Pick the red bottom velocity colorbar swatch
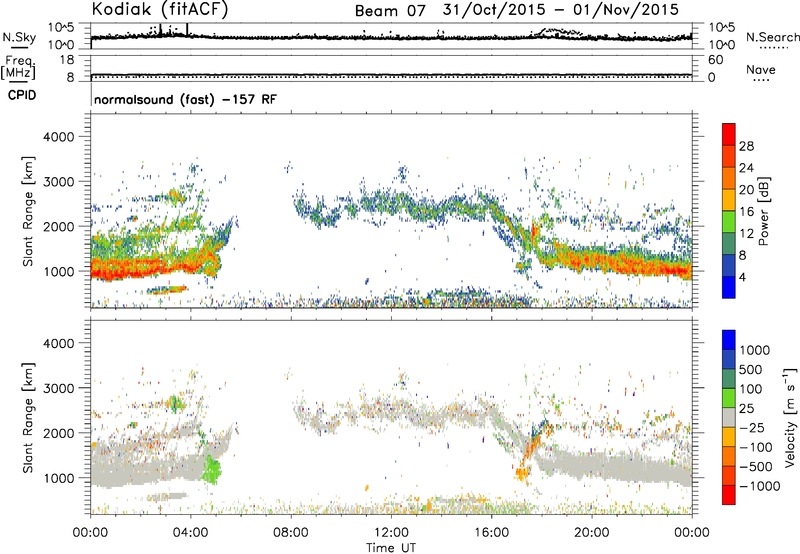 coord(729,495)
